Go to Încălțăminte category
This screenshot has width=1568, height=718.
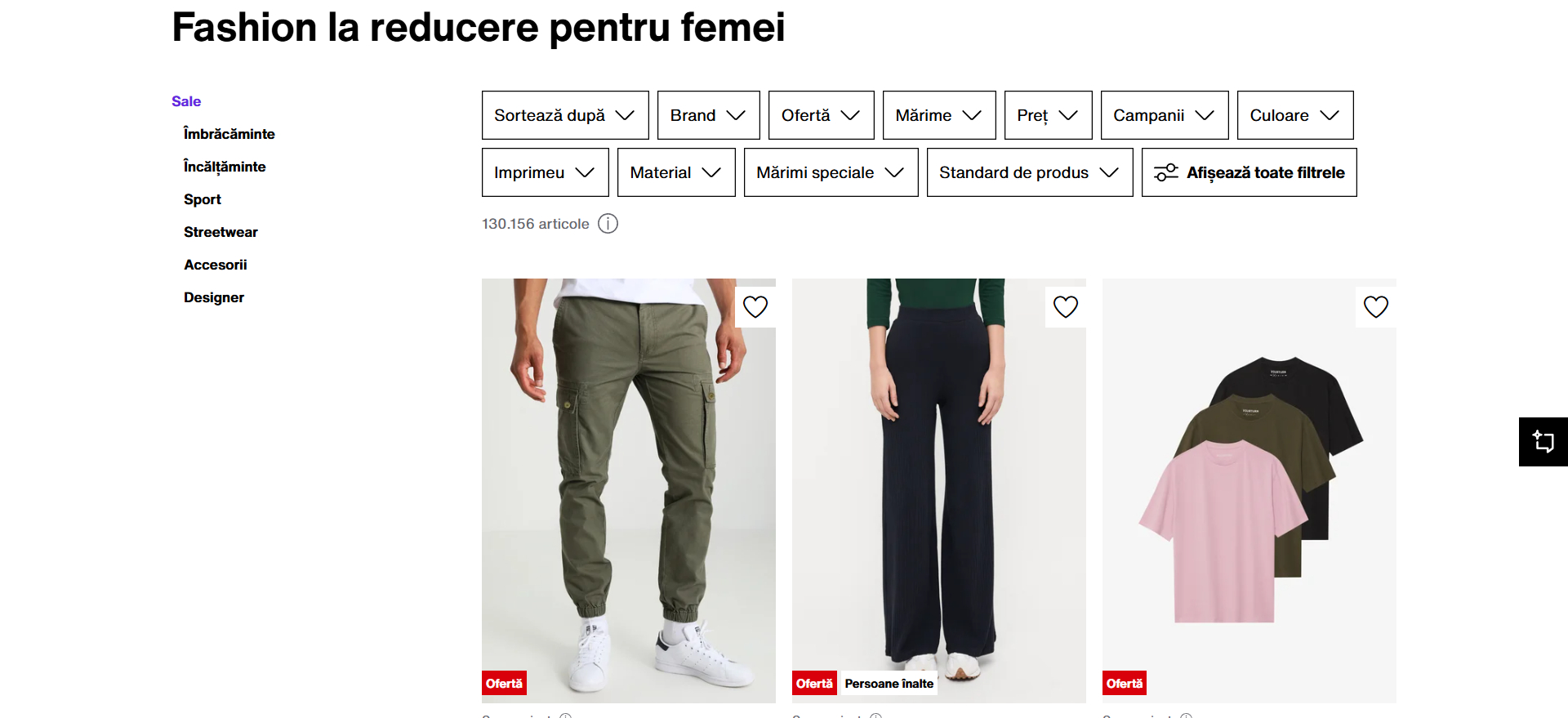pos(225,167)
